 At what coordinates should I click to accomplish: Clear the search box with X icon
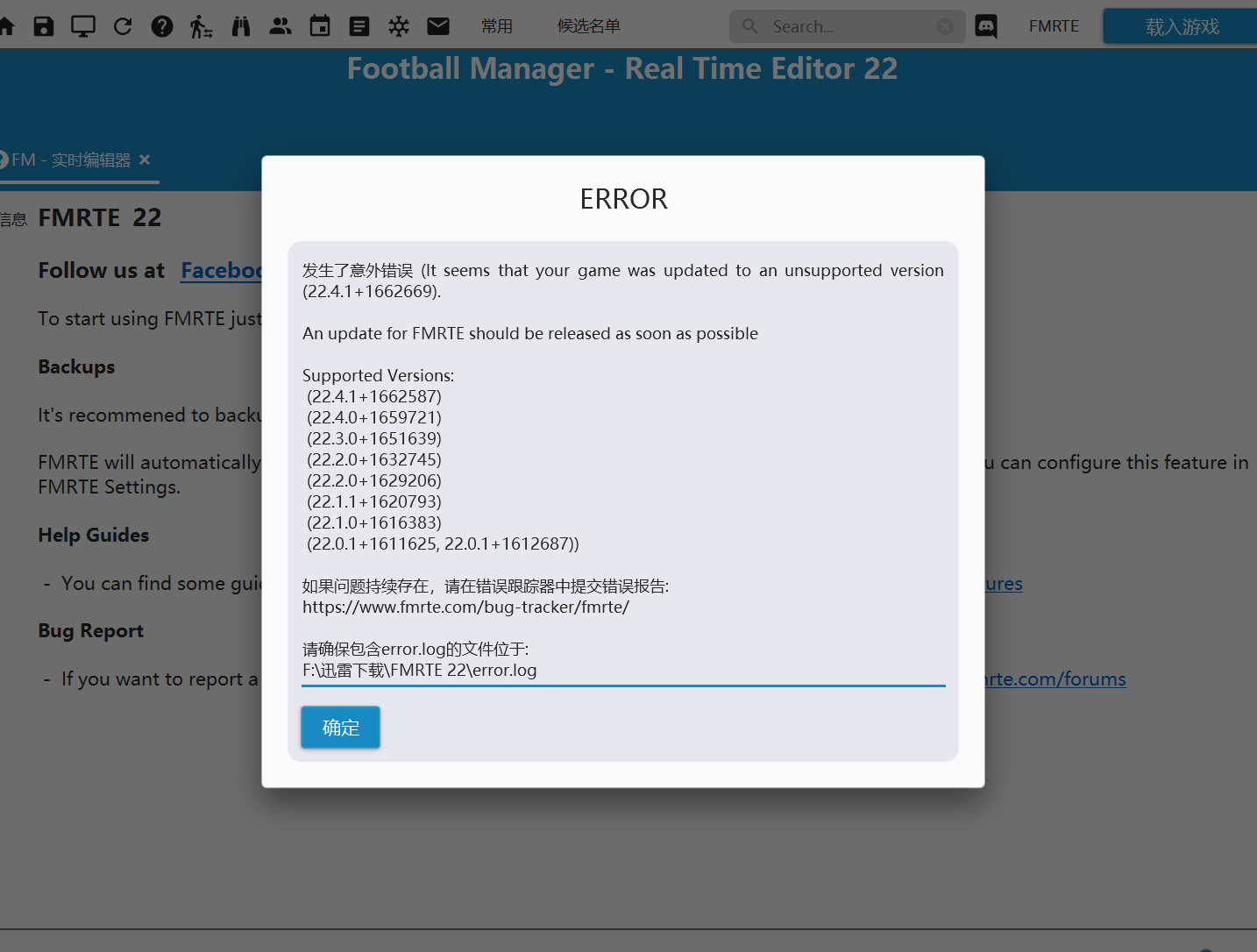[x=945, y=26]
